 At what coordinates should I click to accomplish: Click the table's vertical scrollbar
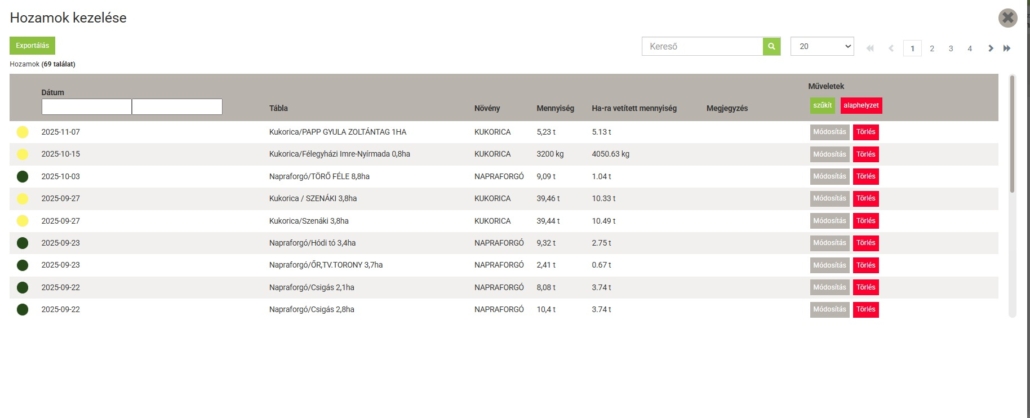1012,130
